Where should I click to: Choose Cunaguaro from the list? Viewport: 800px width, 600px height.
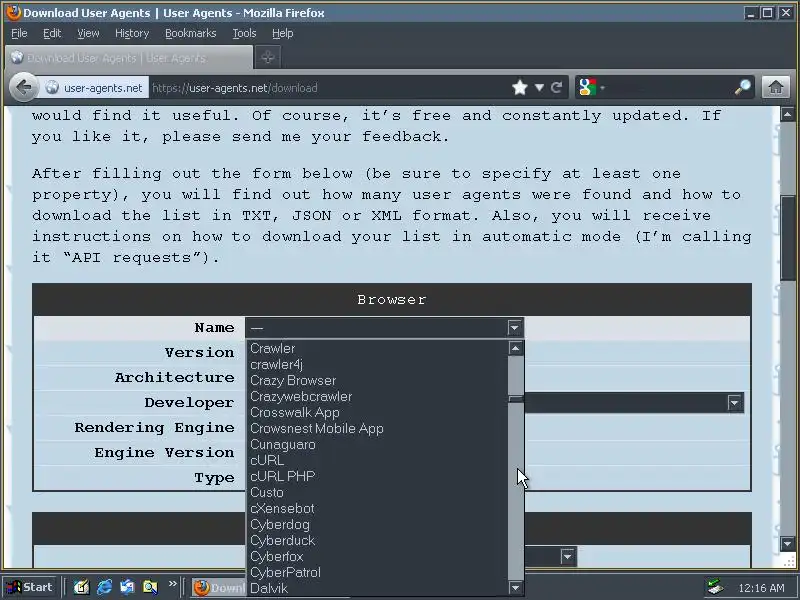[x=378, y=444]
